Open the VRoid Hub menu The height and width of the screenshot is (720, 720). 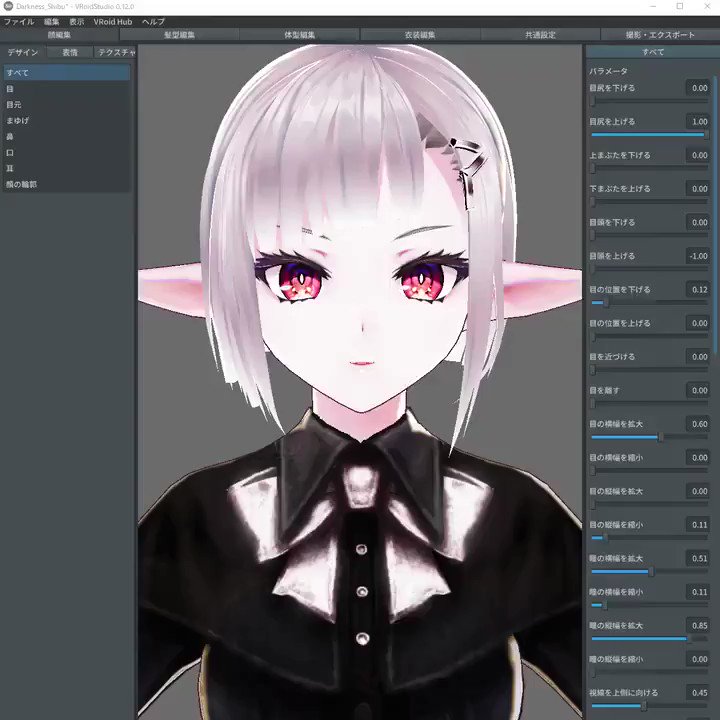coord(112,22)
